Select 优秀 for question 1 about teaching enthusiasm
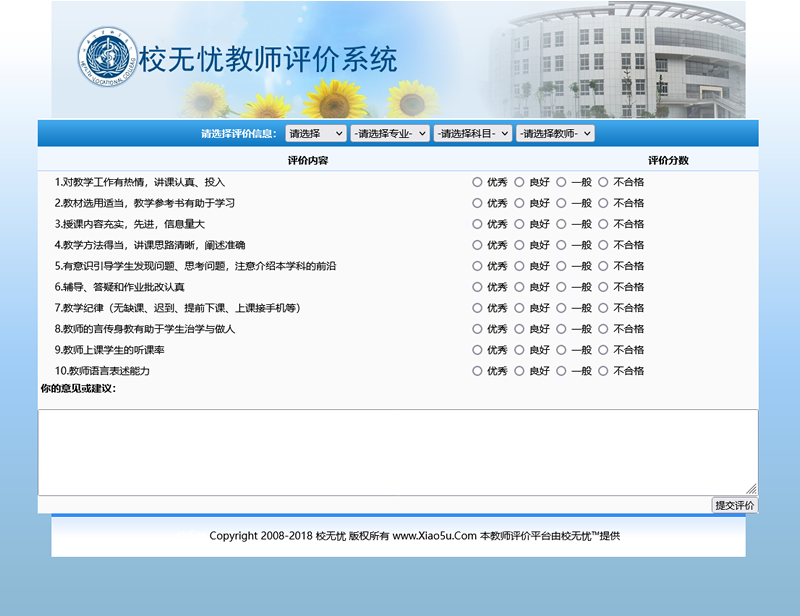The width and height of the screenshot is (800, 616). click(477, 182)
